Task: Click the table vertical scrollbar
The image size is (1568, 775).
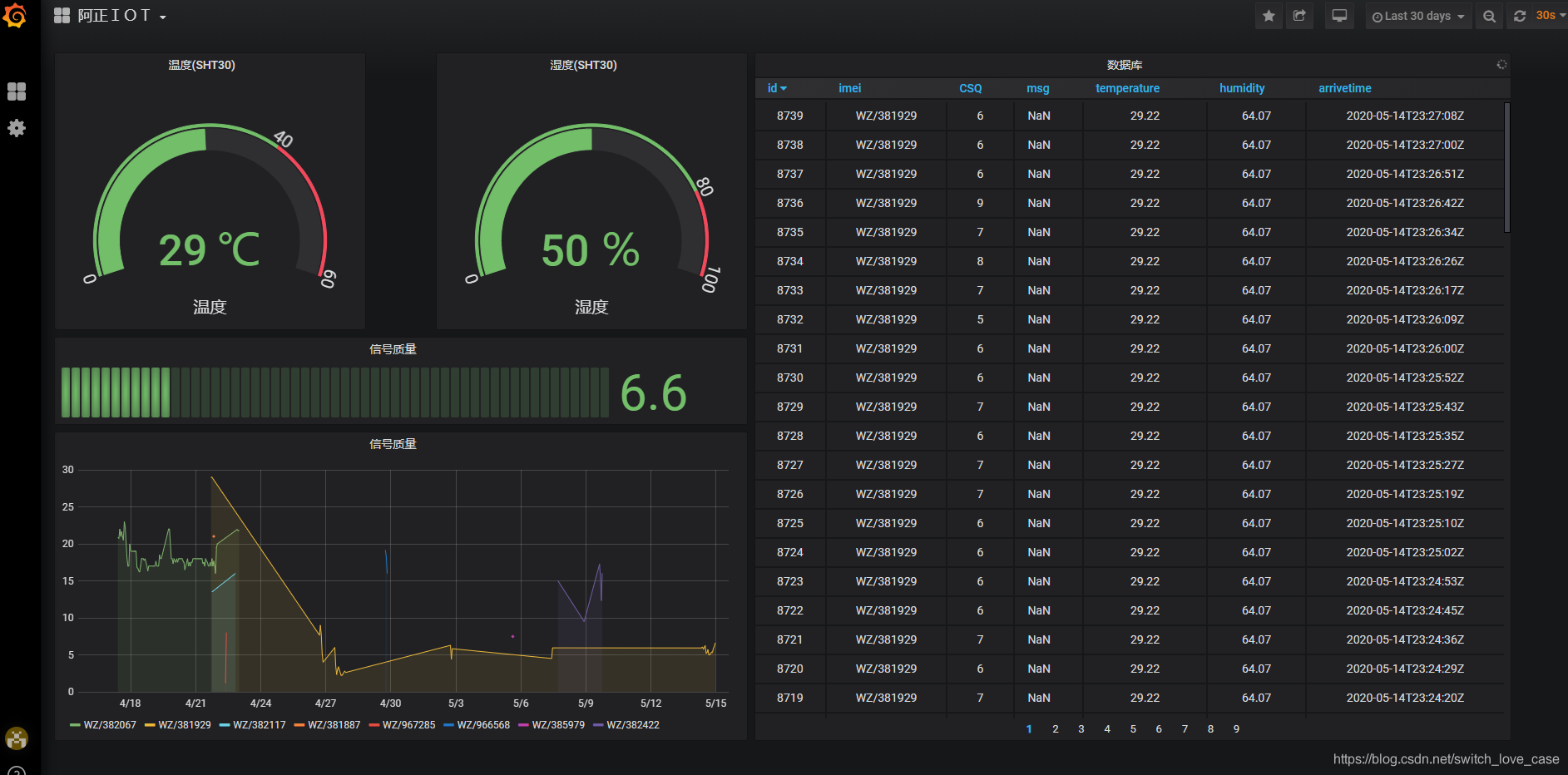Action: pos(1506,167)
